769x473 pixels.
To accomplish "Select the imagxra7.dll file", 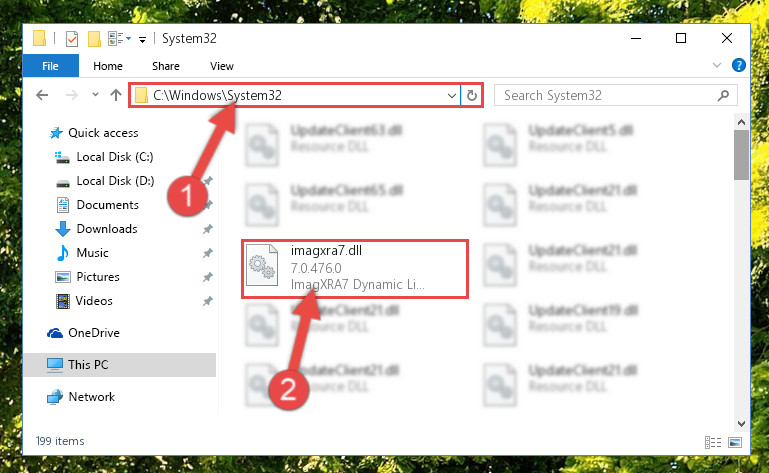I will tap(355, 268).
